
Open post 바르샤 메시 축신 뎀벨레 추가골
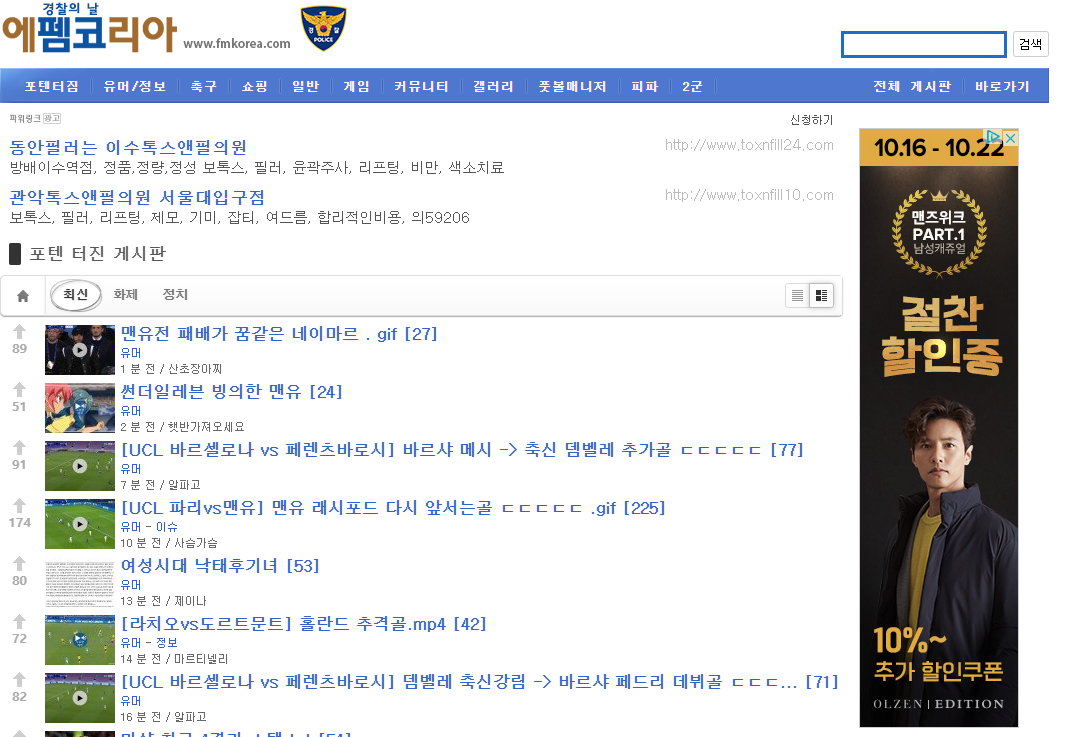click(x=462, y=450)
